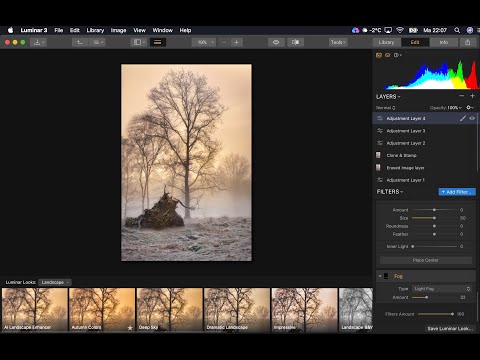Switch to the Edit tab
Screen dimensions: 480x360
point(415,42)
